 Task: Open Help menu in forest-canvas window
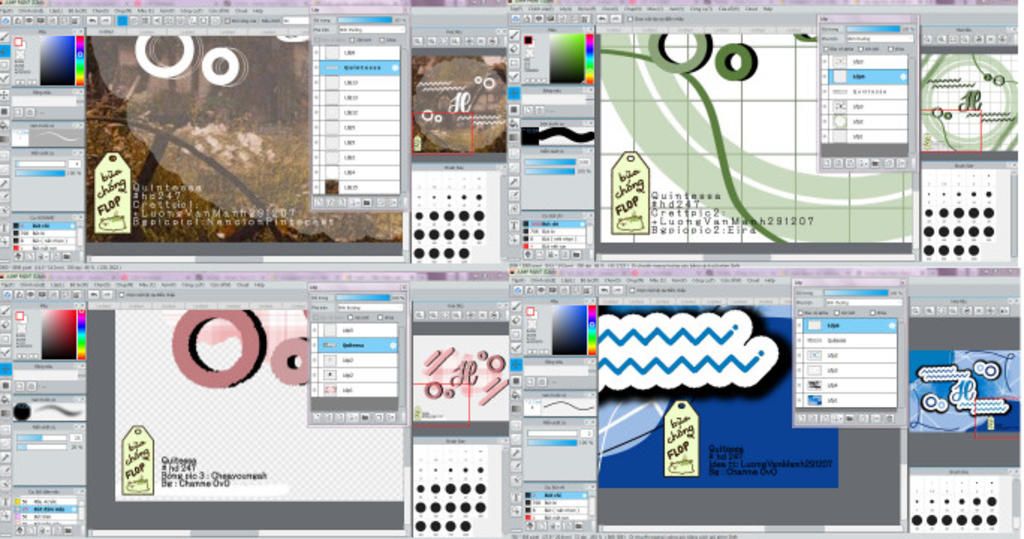[x=258, y=11]
